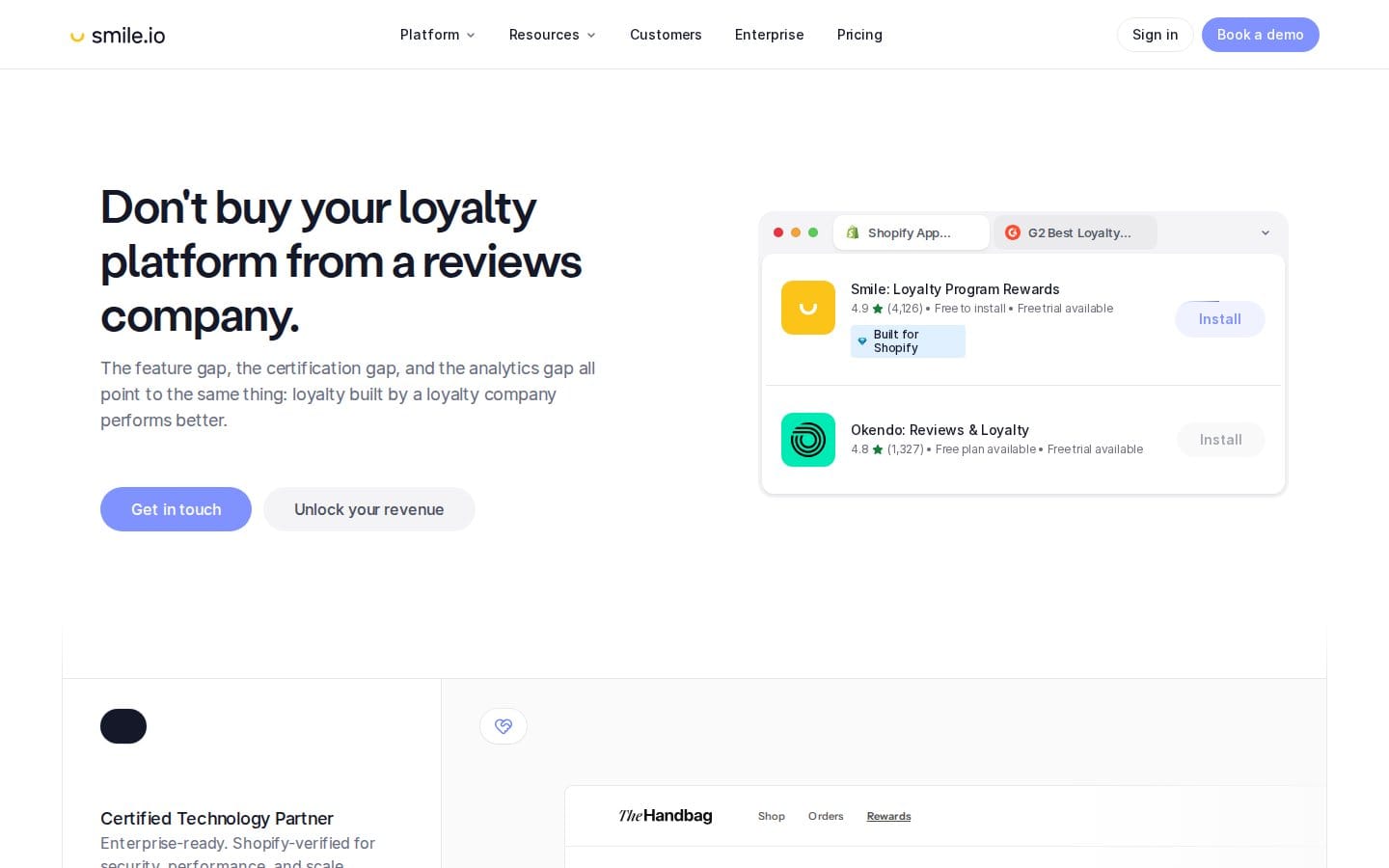1389x868 pixels.
Task: Click the Sign in button
Action: point(1155,35)
